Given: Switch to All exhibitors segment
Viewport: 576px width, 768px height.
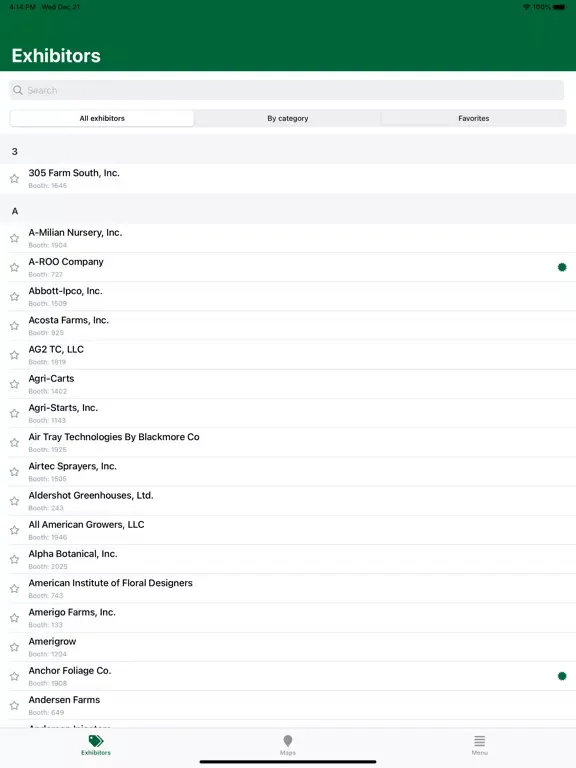Looking at the screenshot, I should (102, 118).
